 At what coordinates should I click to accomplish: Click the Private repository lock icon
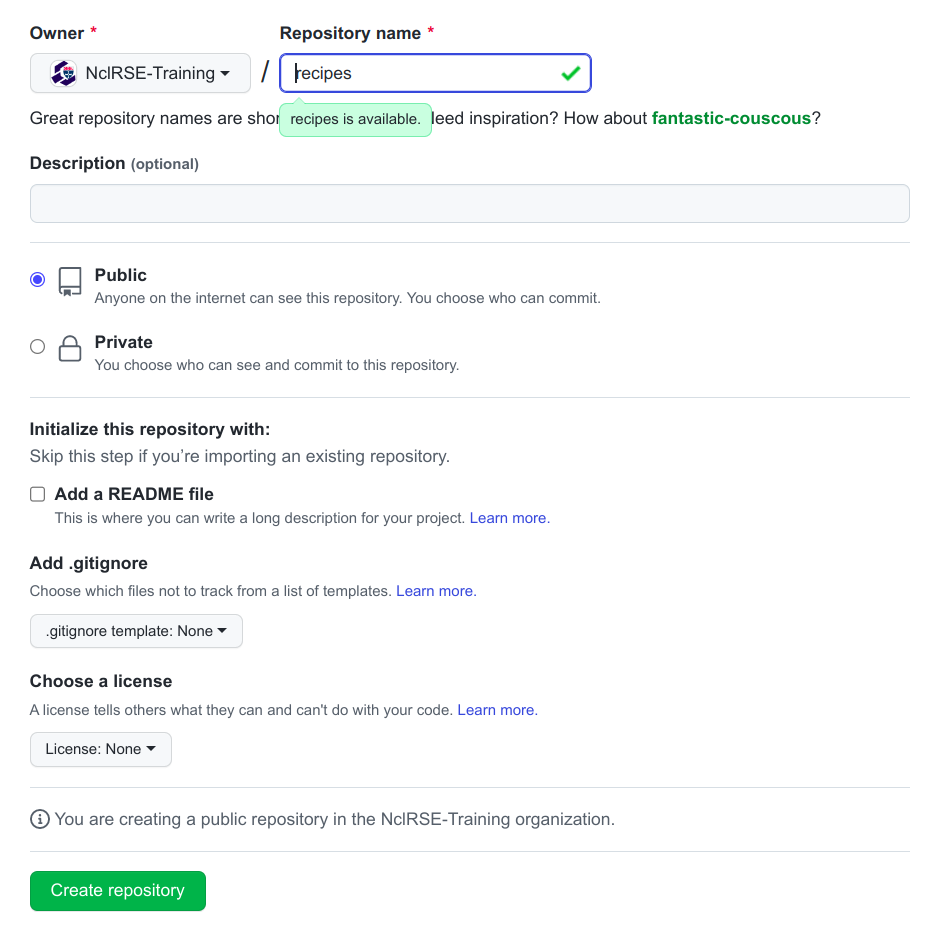[x=69, y=347]
